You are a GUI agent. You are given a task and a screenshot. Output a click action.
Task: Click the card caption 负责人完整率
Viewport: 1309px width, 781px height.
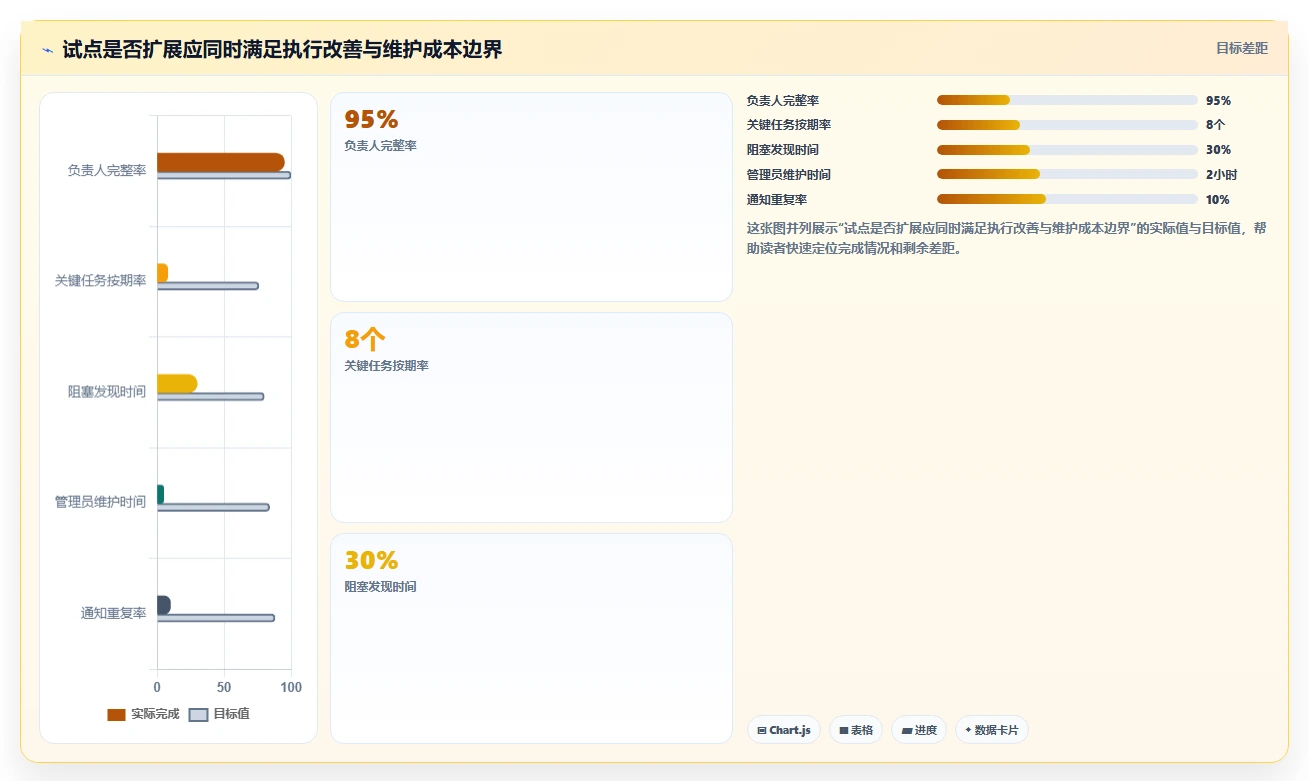[380, 145]
